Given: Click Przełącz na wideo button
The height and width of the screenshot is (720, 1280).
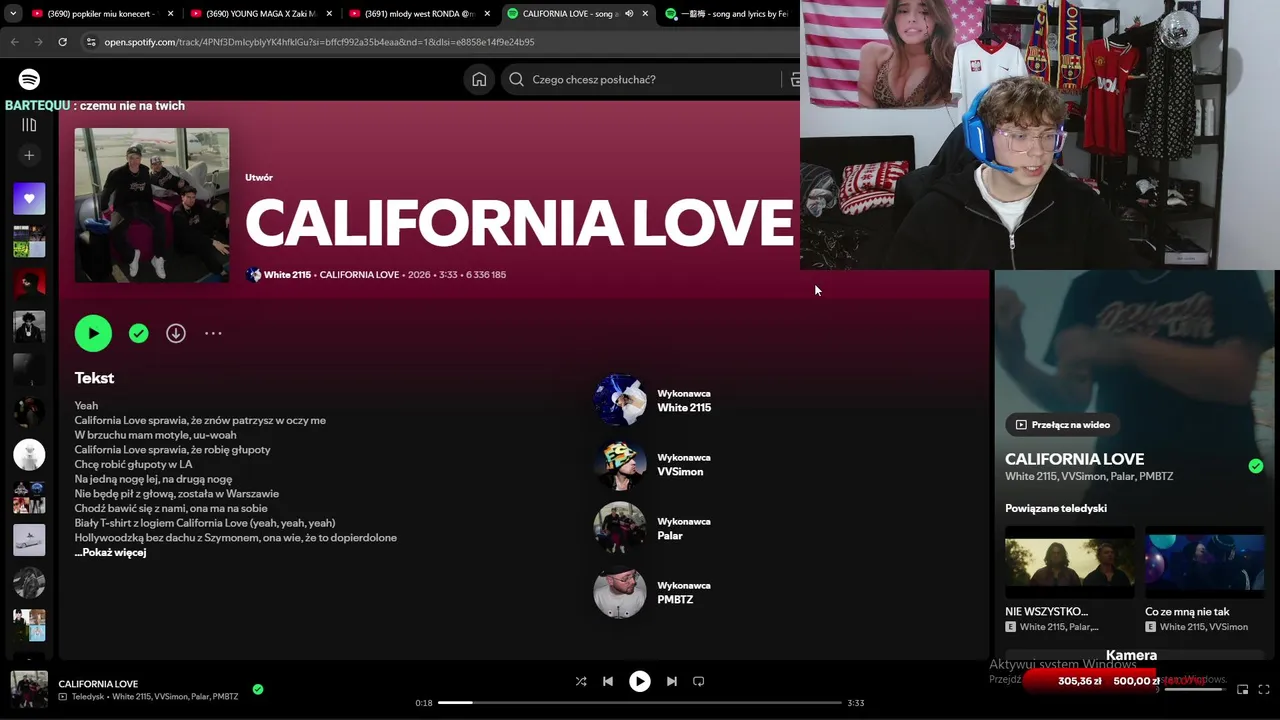Looking at the screenshot, I should 1062,424.
